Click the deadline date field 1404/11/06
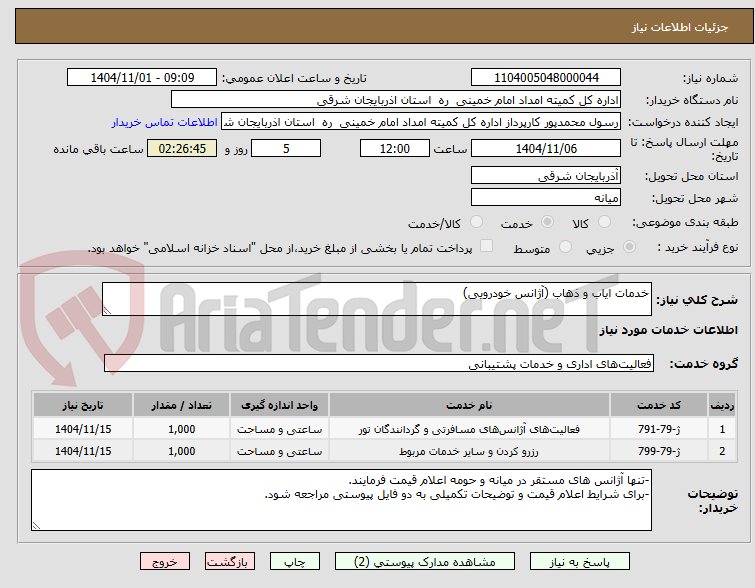This screenshot has width=755, height=588. coord(546,148)
